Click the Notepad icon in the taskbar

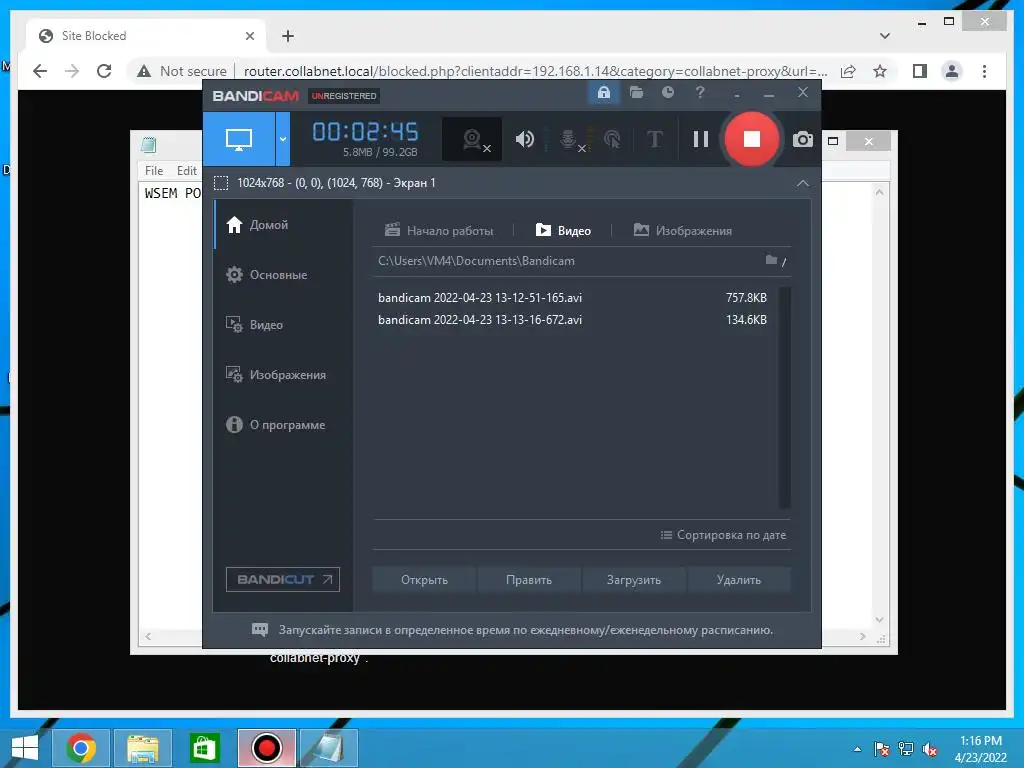pyautogui.click(x=328, y=748)
